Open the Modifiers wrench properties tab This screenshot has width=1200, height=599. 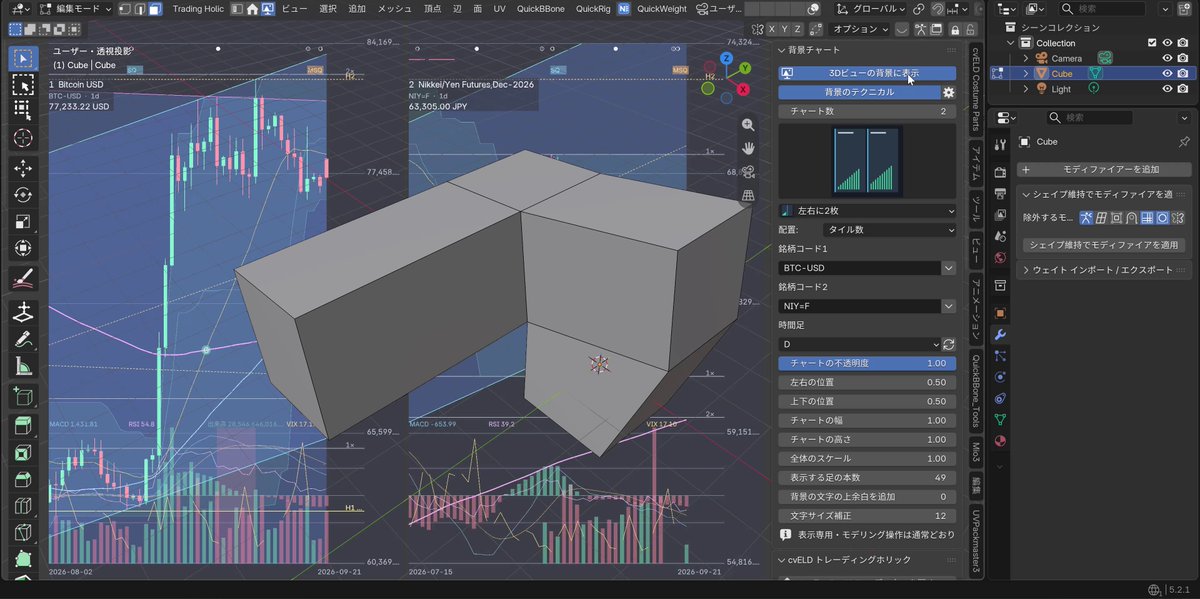(x=1000, y=335)
